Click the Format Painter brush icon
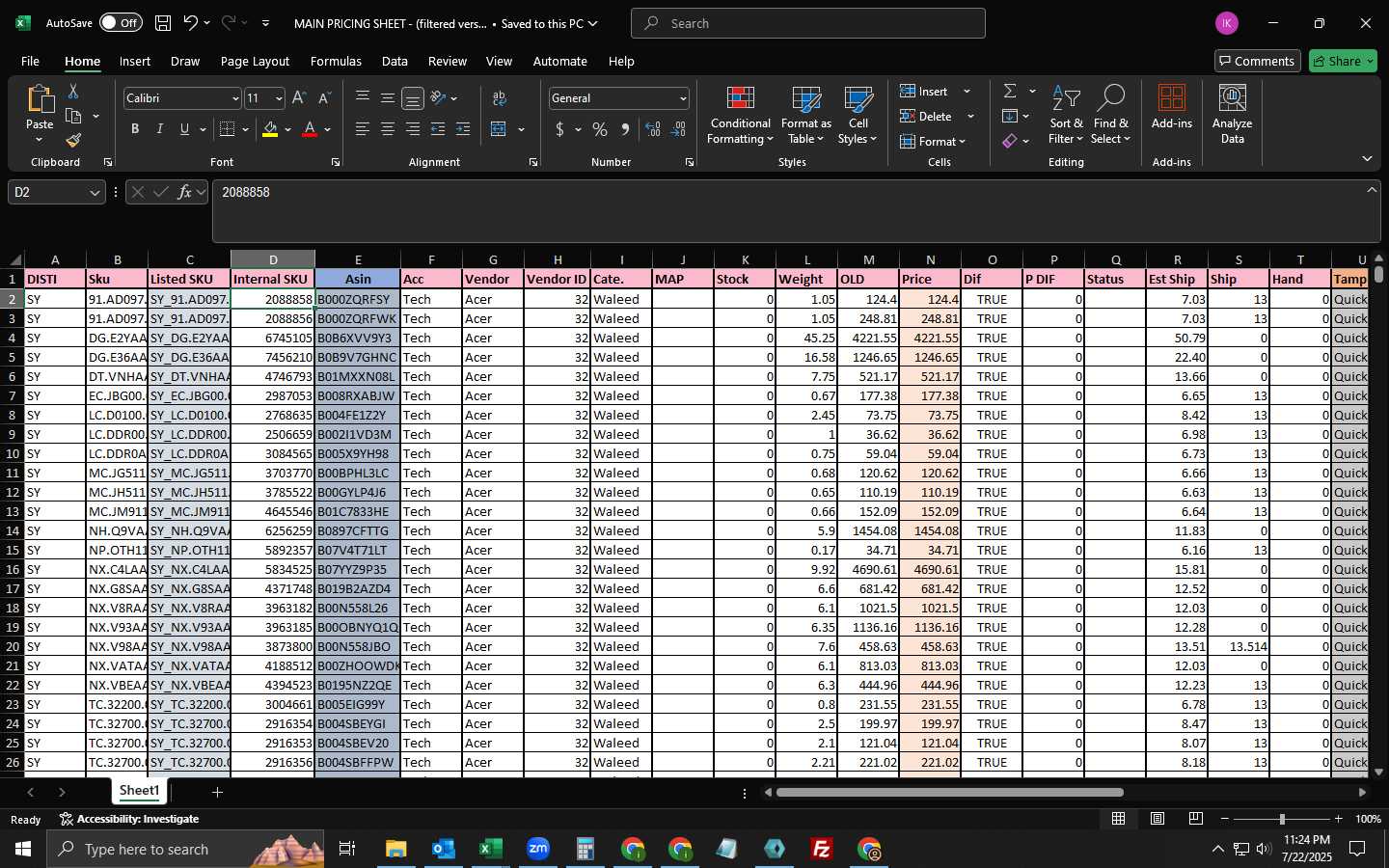Screen dimensions: 1389x868 pos(73,141)
